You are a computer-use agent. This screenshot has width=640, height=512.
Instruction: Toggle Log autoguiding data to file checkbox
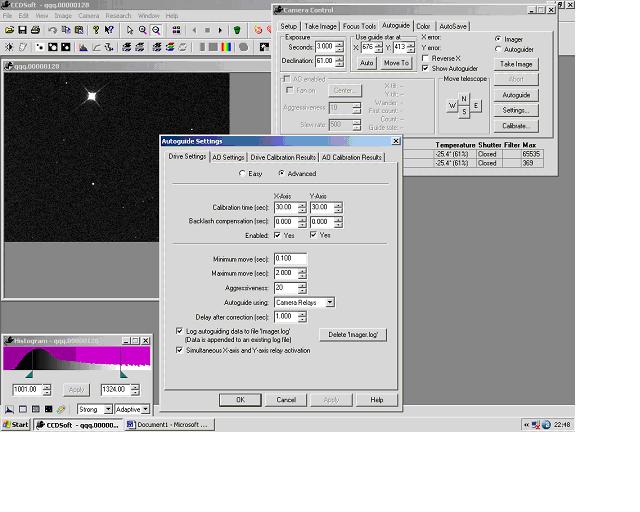click(x=179, y=331)
